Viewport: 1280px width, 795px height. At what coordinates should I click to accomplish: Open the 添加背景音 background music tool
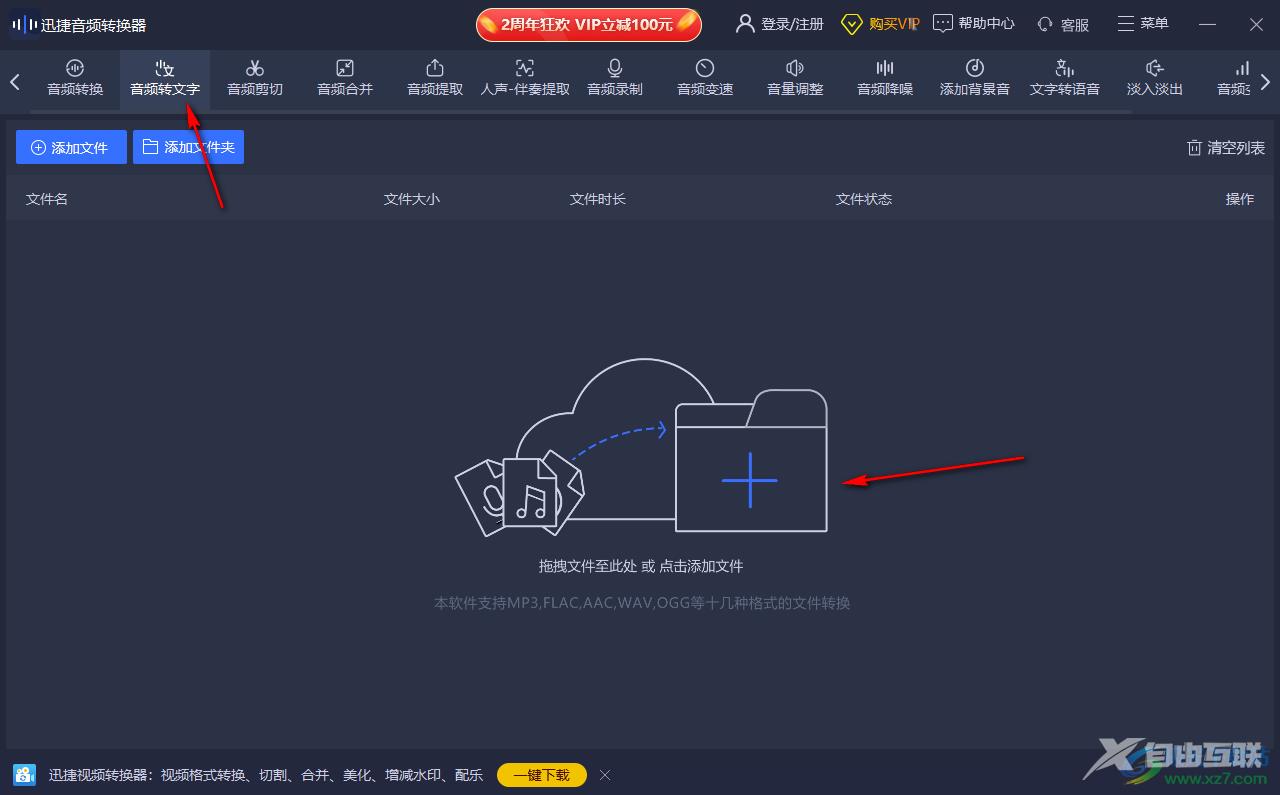[975, 78]
